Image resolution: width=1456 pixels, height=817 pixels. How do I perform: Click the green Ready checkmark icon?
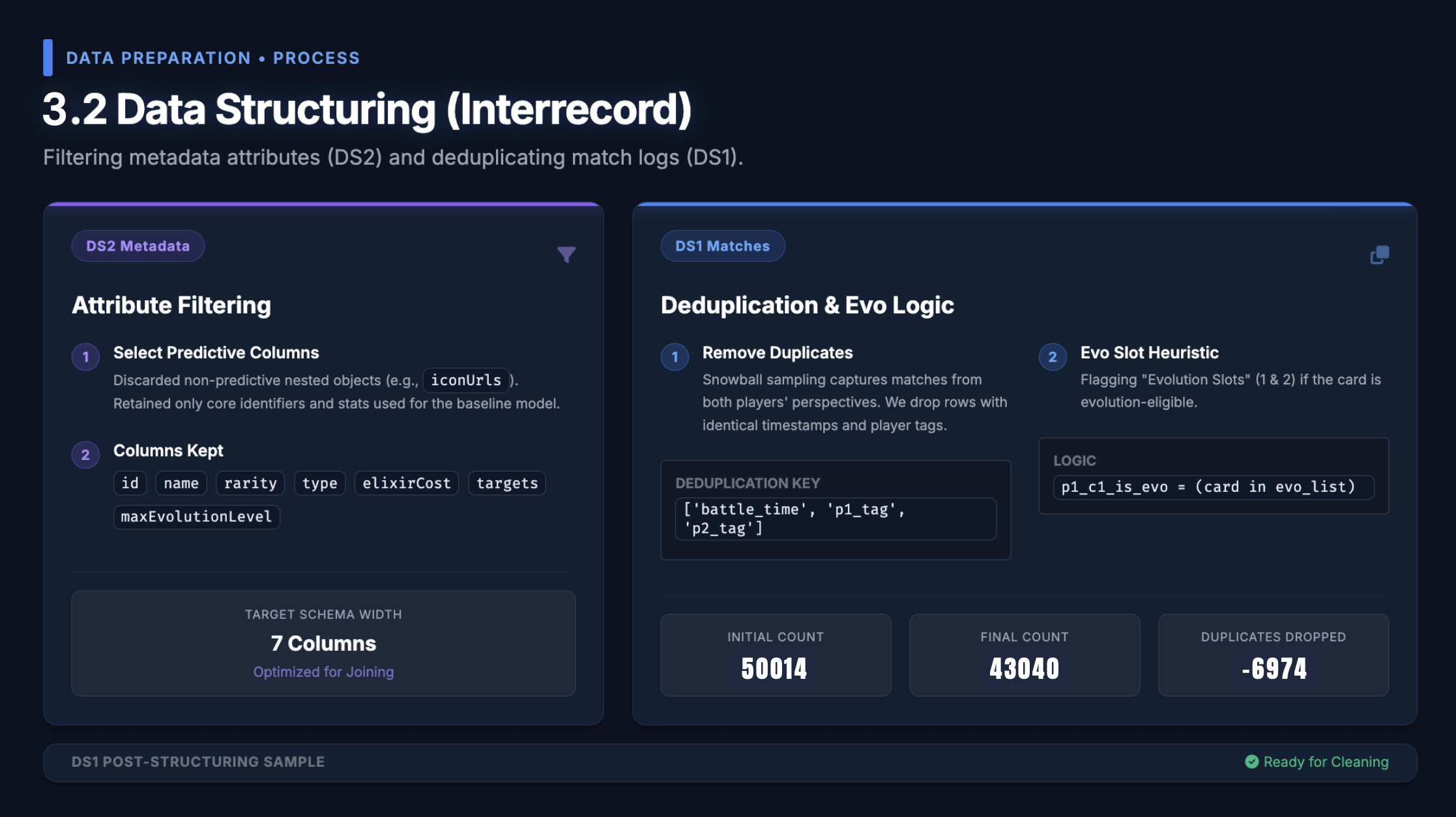(x=1251, y=762)
